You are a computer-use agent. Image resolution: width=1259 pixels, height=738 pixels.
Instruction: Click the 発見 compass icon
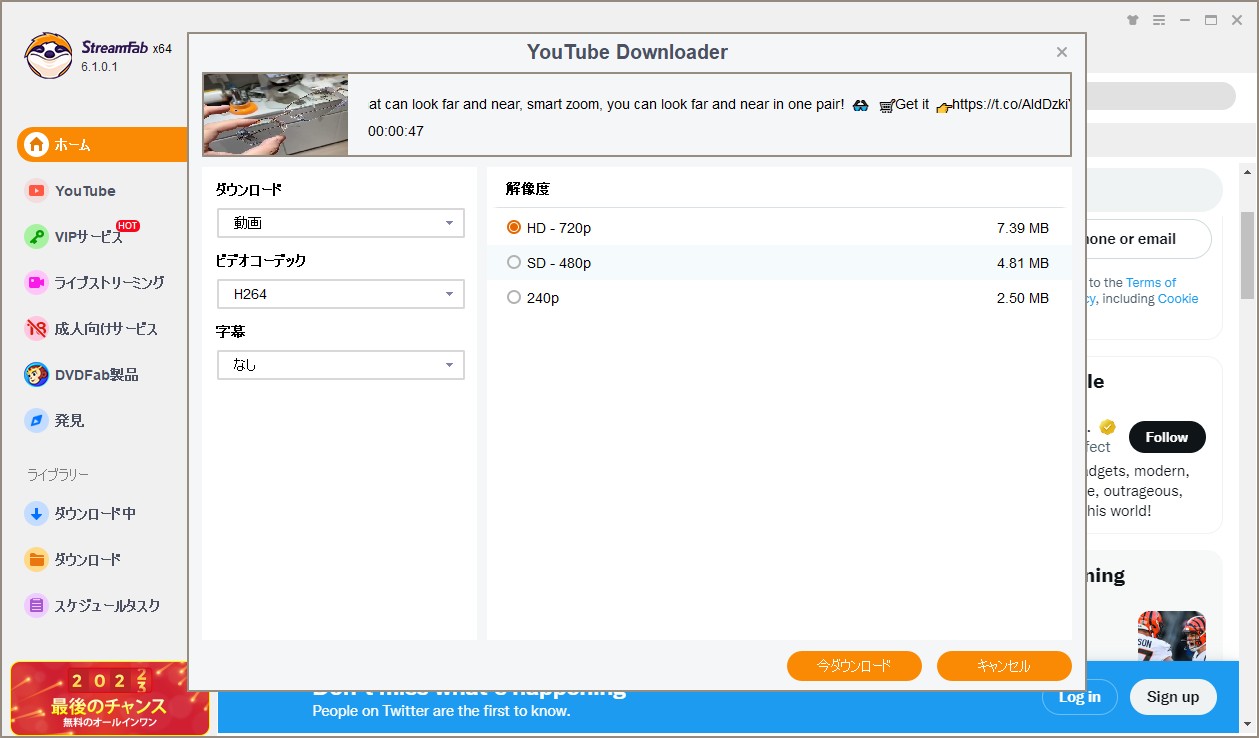(37, 421)
